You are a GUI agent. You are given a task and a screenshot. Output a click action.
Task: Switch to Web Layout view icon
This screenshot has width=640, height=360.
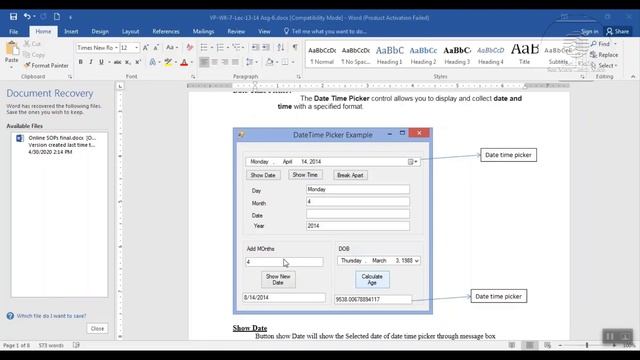547,345
